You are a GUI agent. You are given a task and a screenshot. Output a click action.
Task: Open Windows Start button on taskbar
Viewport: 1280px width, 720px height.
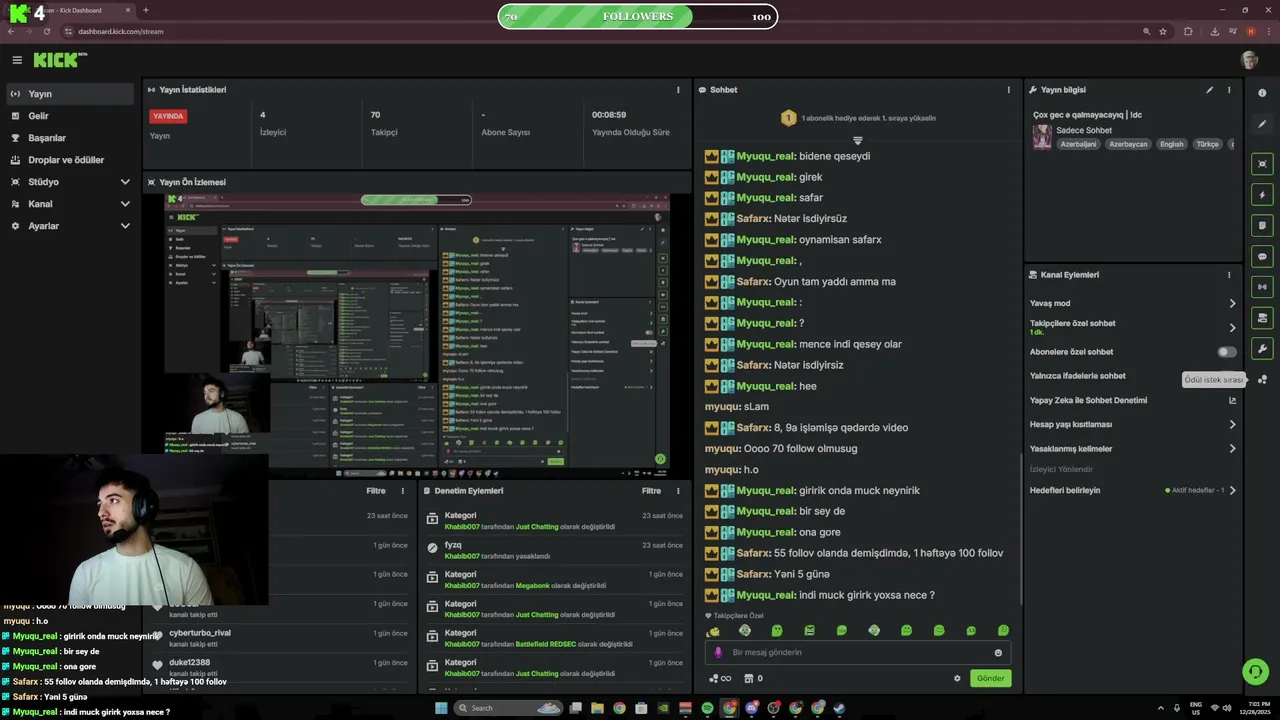pos(441,708)
